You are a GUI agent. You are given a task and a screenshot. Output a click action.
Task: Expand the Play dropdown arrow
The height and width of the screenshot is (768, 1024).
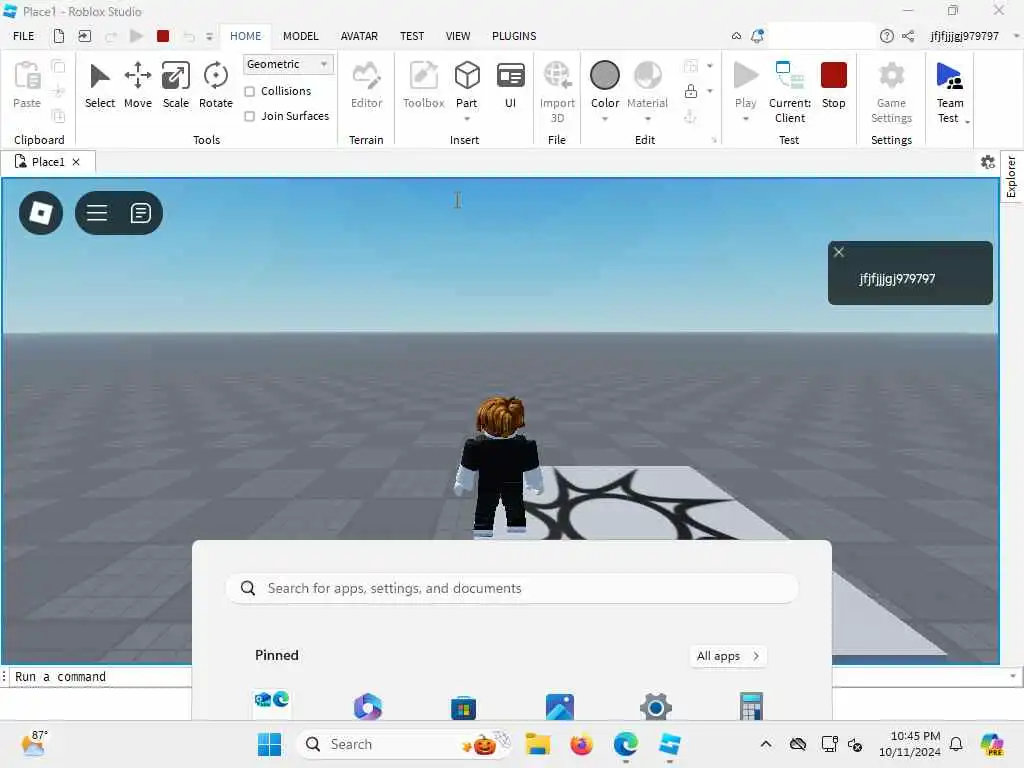tap(746, 120)
